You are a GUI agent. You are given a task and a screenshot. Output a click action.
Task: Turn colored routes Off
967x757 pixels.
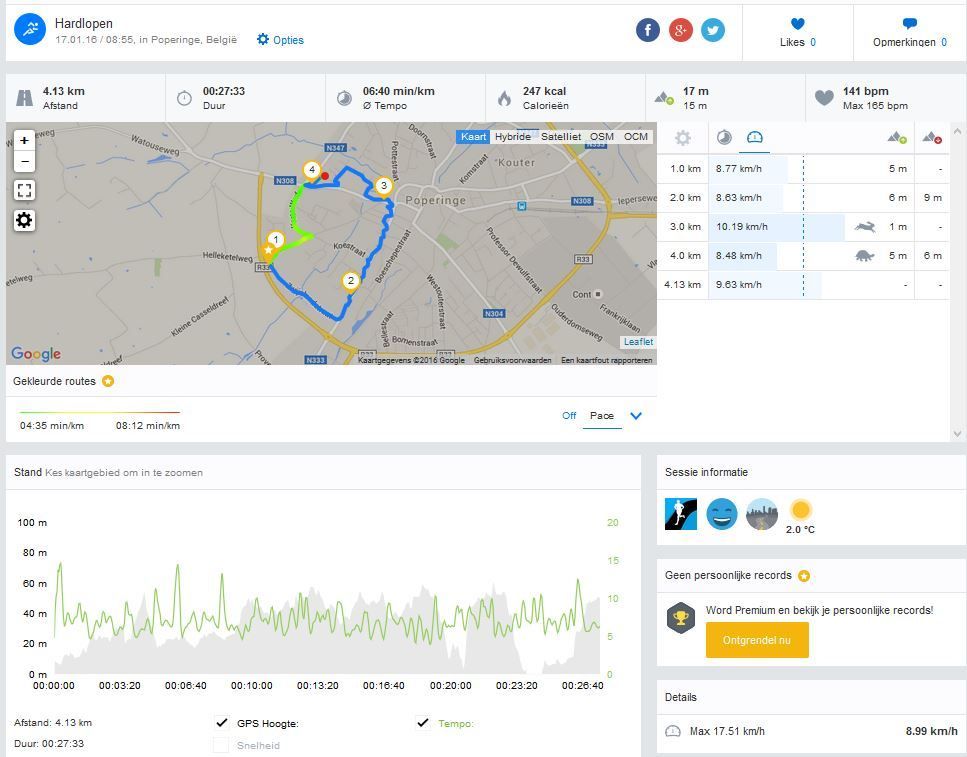(569, 416)
